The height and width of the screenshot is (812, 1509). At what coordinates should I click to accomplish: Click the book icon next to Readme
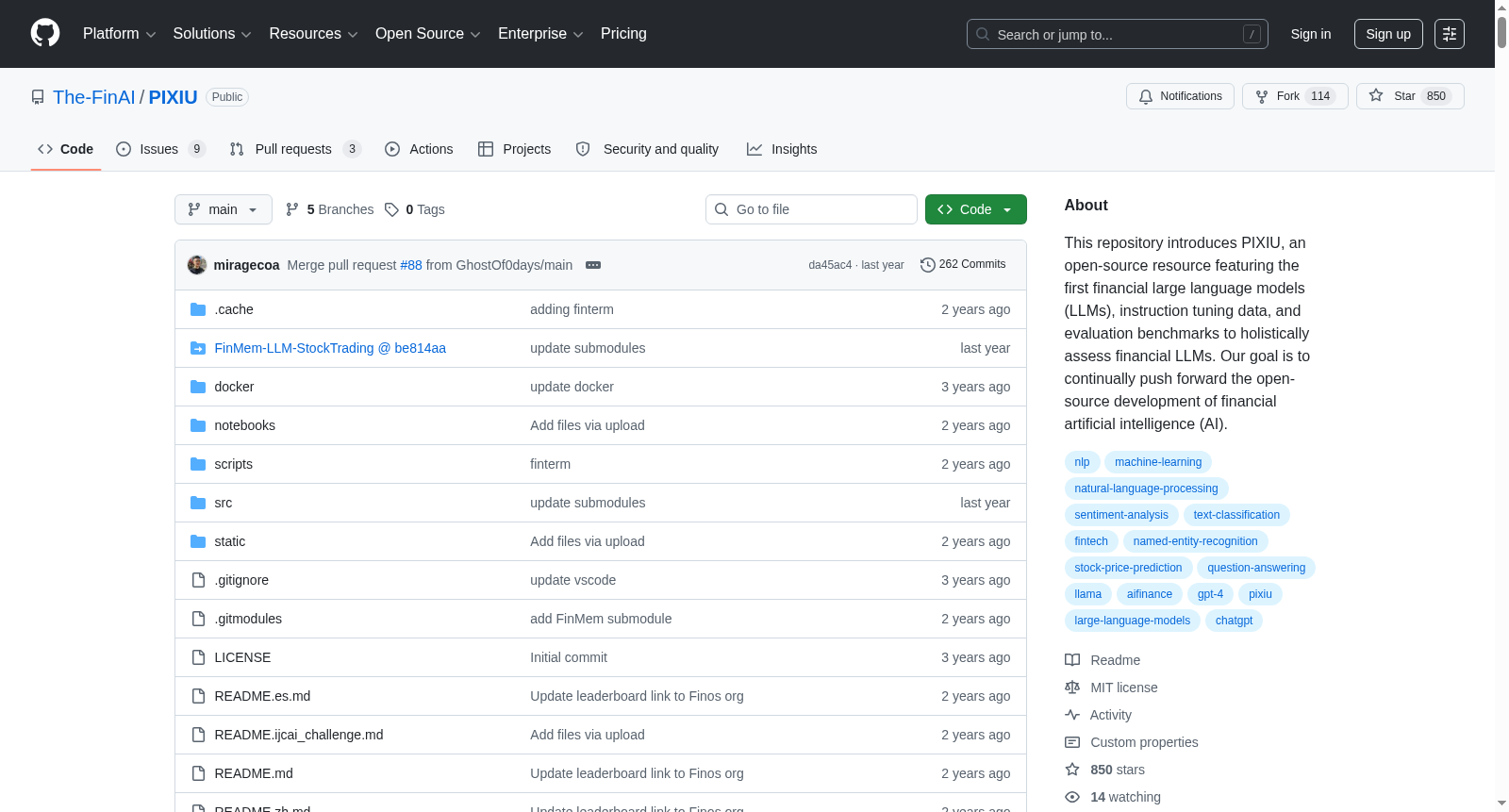click(1072, 660)
